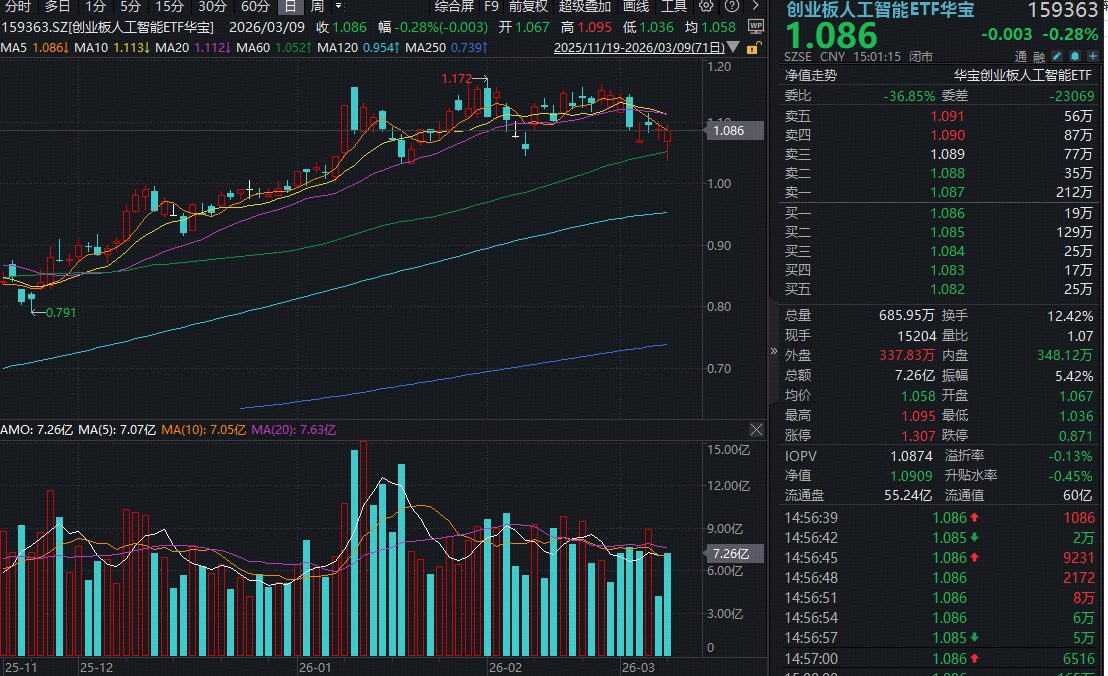Click the date range 2025/11/19-2026/03/09 text
Screen dimensions: 1108x676
(638, 47)
